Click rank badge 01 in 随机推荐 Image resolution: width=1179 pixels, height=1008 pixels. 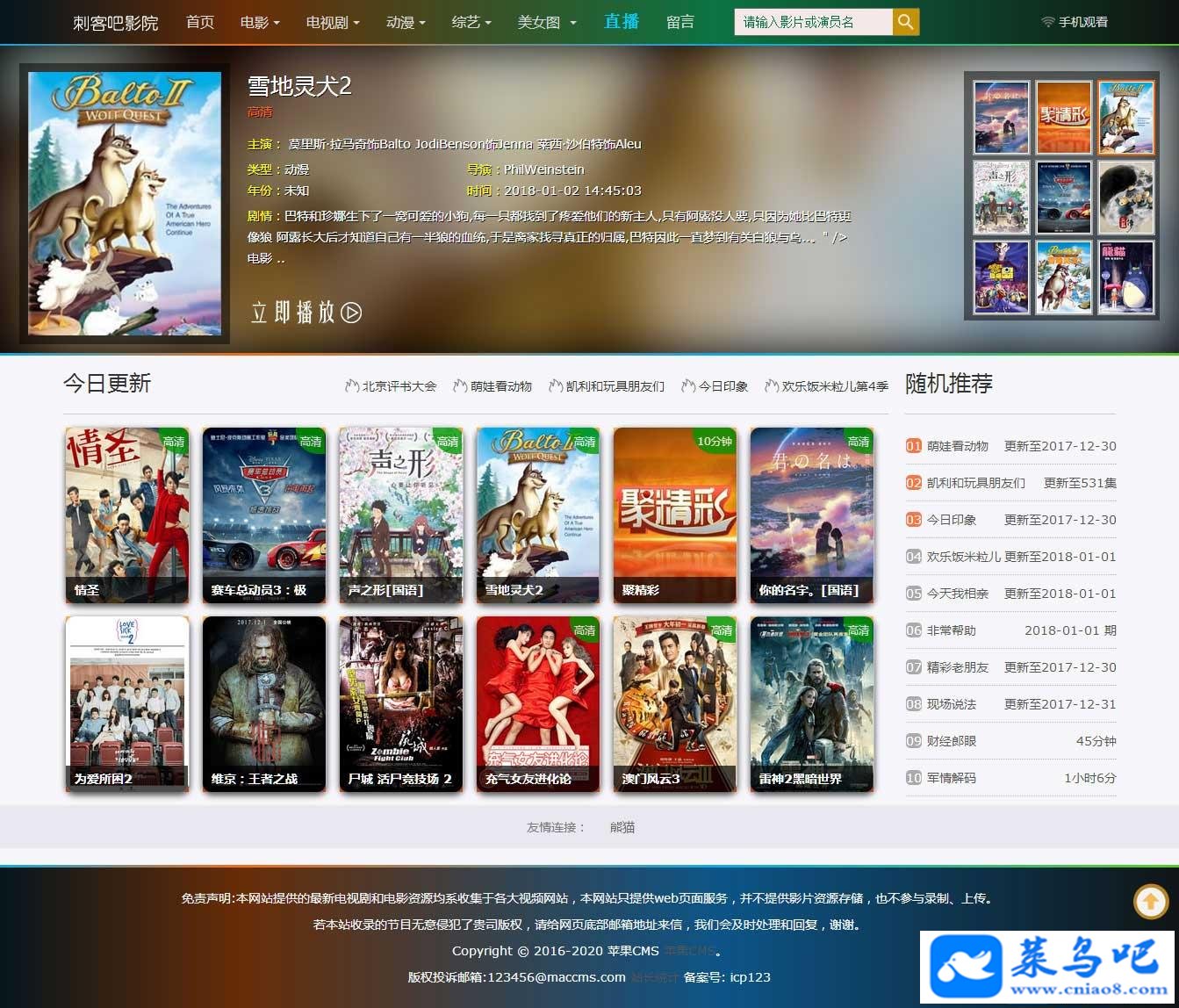point(914,446)
